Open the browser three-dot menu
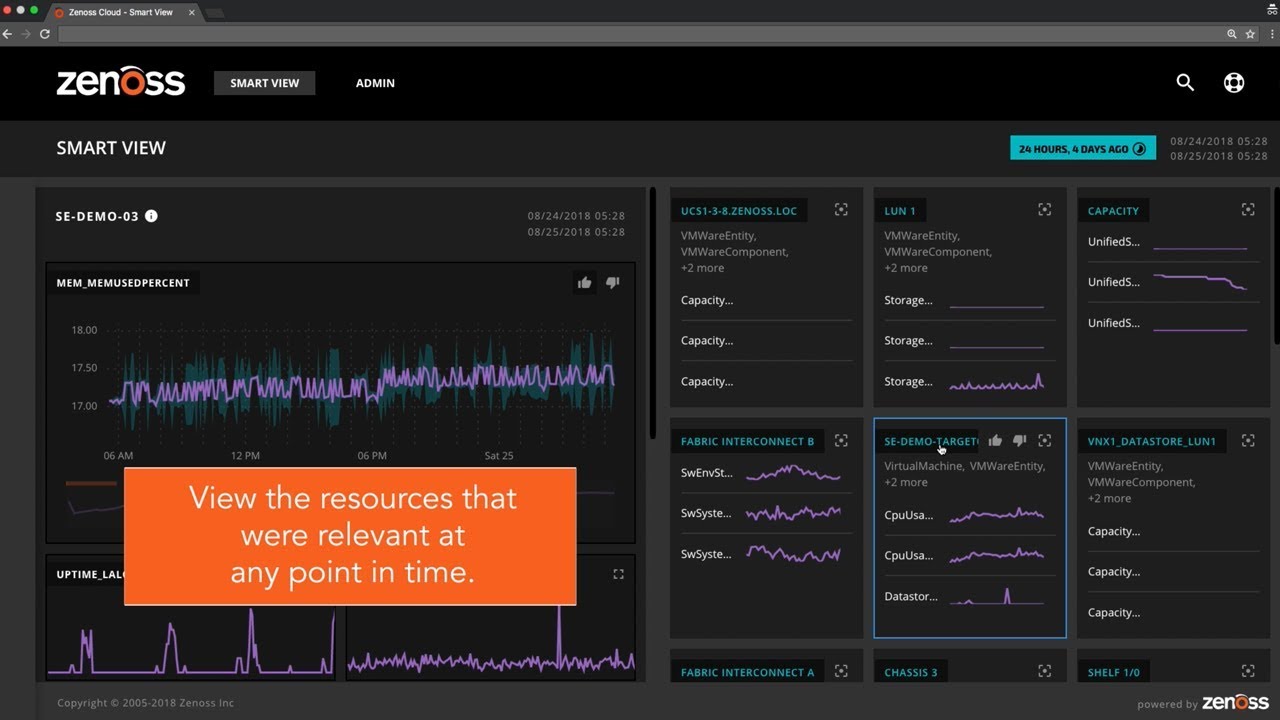This screenshot has width=1280, height=720. 1270,34
